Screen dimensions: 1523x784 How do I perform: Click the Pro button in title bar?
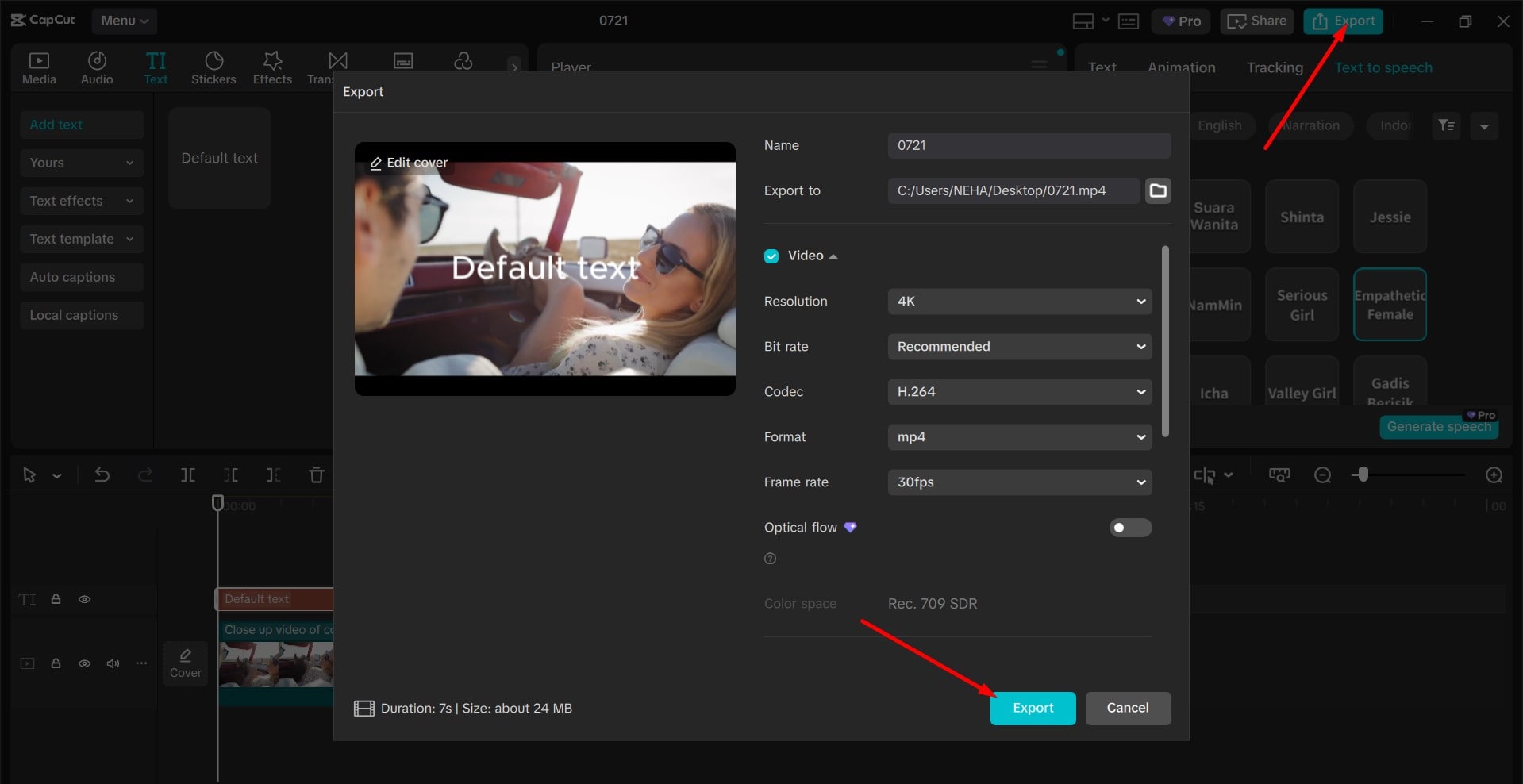[1181, 21]
